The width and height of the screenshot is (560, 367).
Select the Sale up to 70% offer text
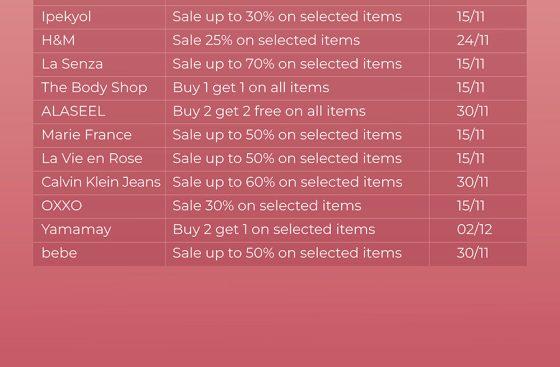(287, 64)
